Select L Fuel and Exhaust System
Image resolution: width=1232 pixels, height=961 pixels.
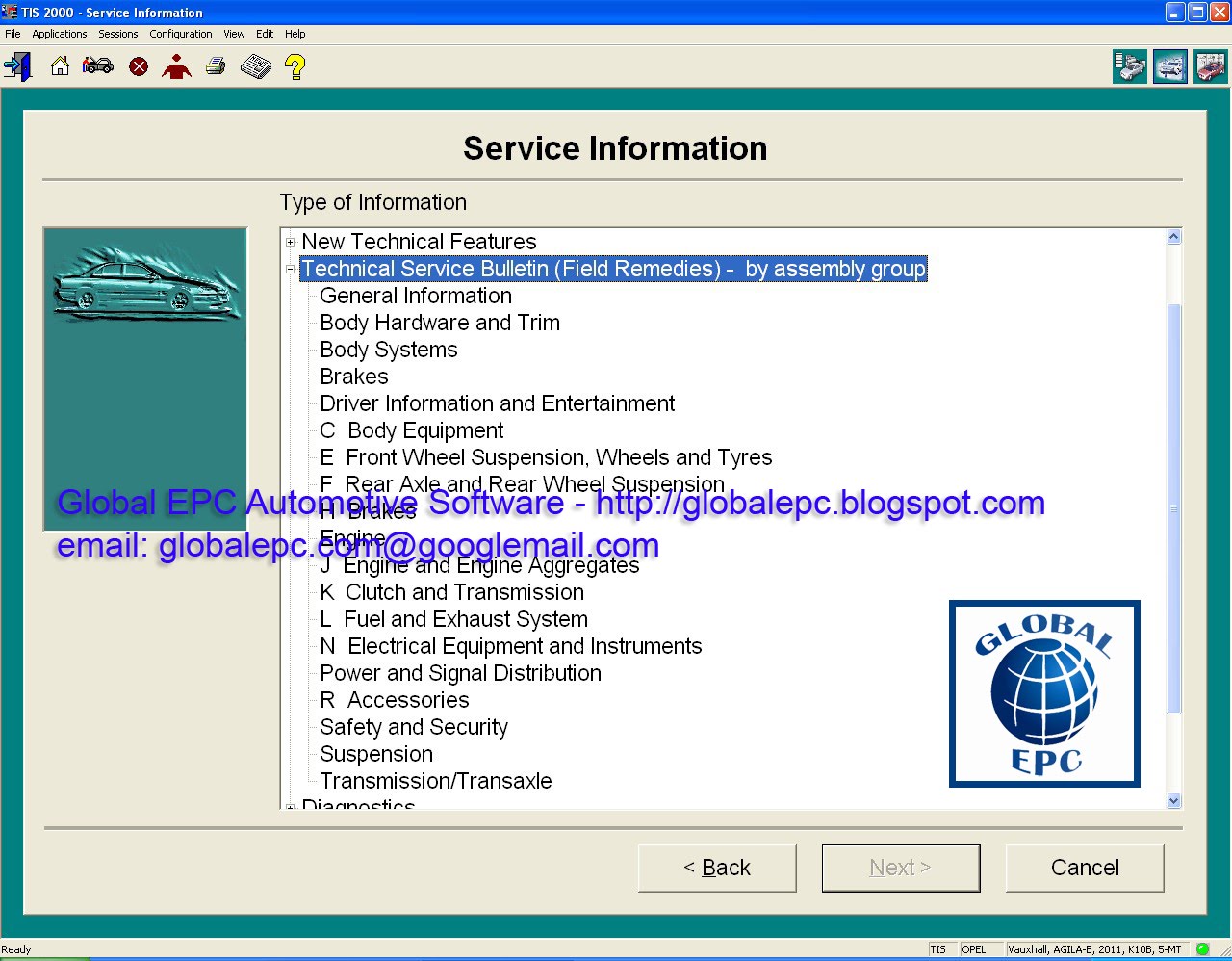pos(454,619)
